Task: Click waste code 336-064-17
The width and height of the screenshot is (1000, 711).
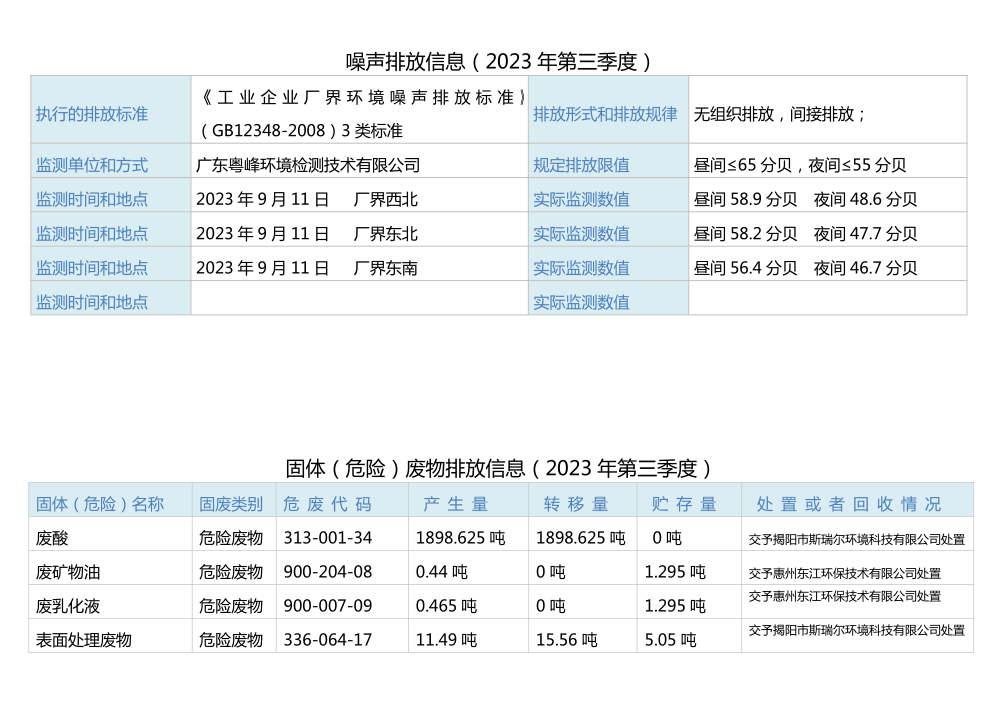Action: click(328, 640)
